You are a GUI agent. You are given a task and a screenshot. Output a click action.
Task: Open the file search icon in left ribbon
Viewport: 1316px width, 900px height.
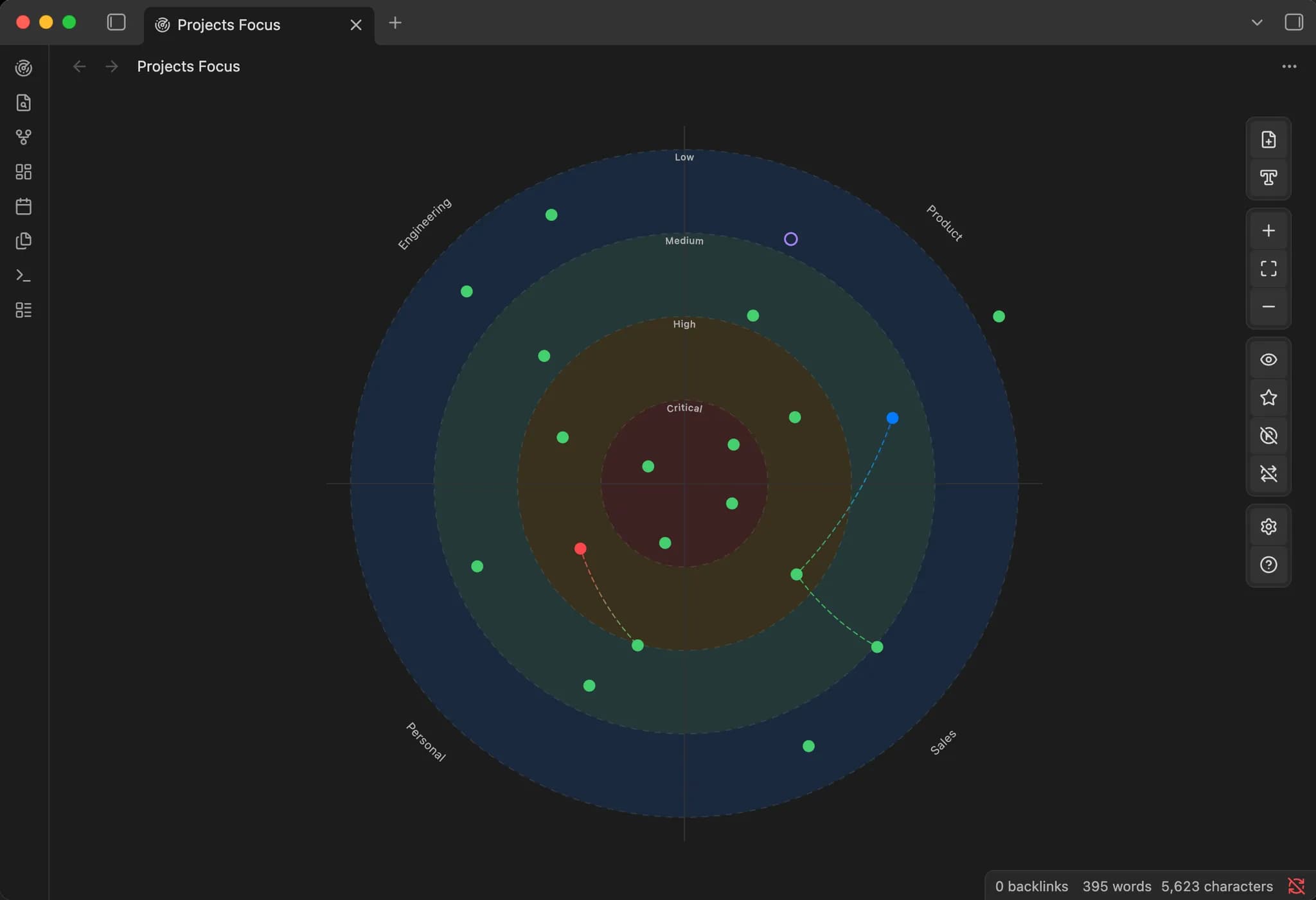click(24, 103)
